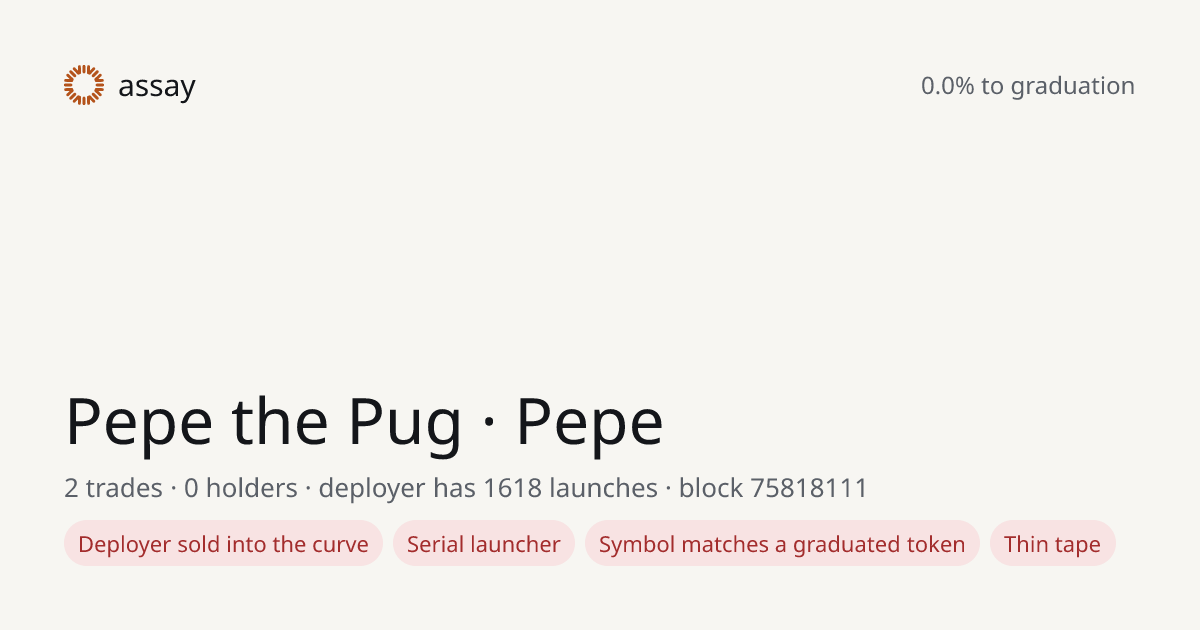Click the word graduation at top right

(x=1073, y=87)
